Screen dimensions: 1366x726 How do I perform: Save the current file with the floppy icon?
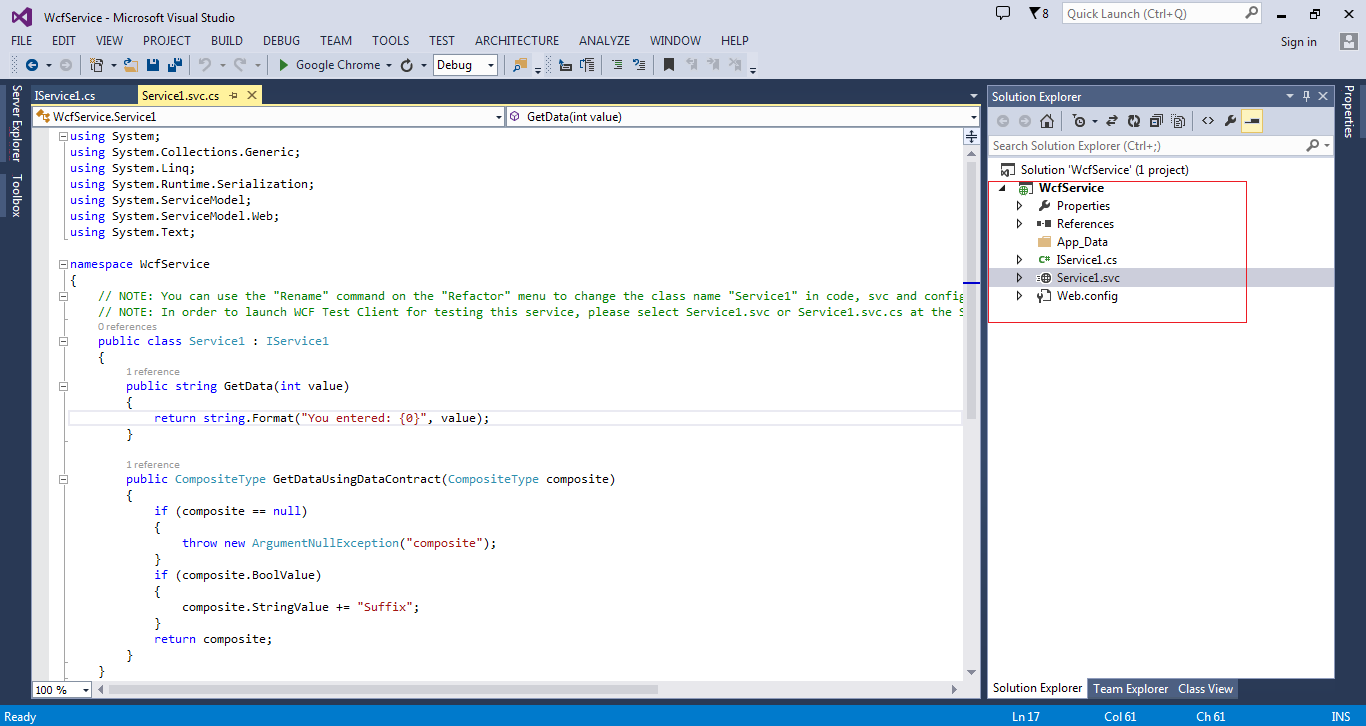tap(153, 65)
